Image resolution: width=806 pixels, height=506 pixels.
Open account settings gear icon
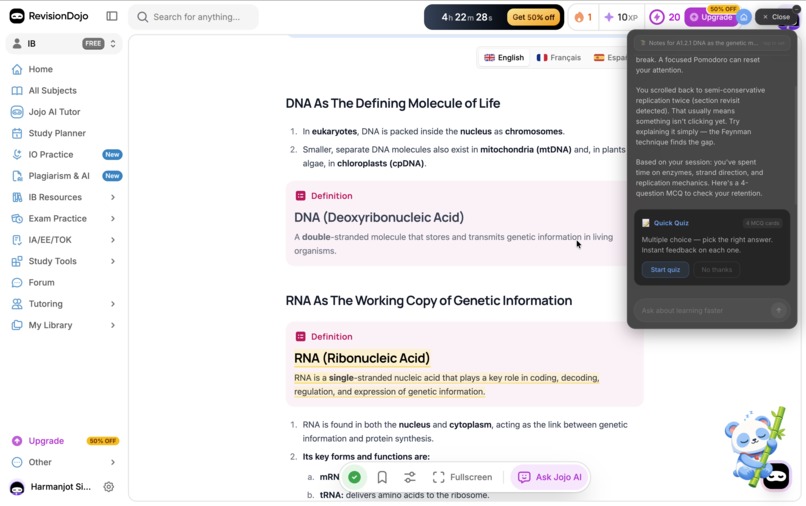click(x=108, y=486)
